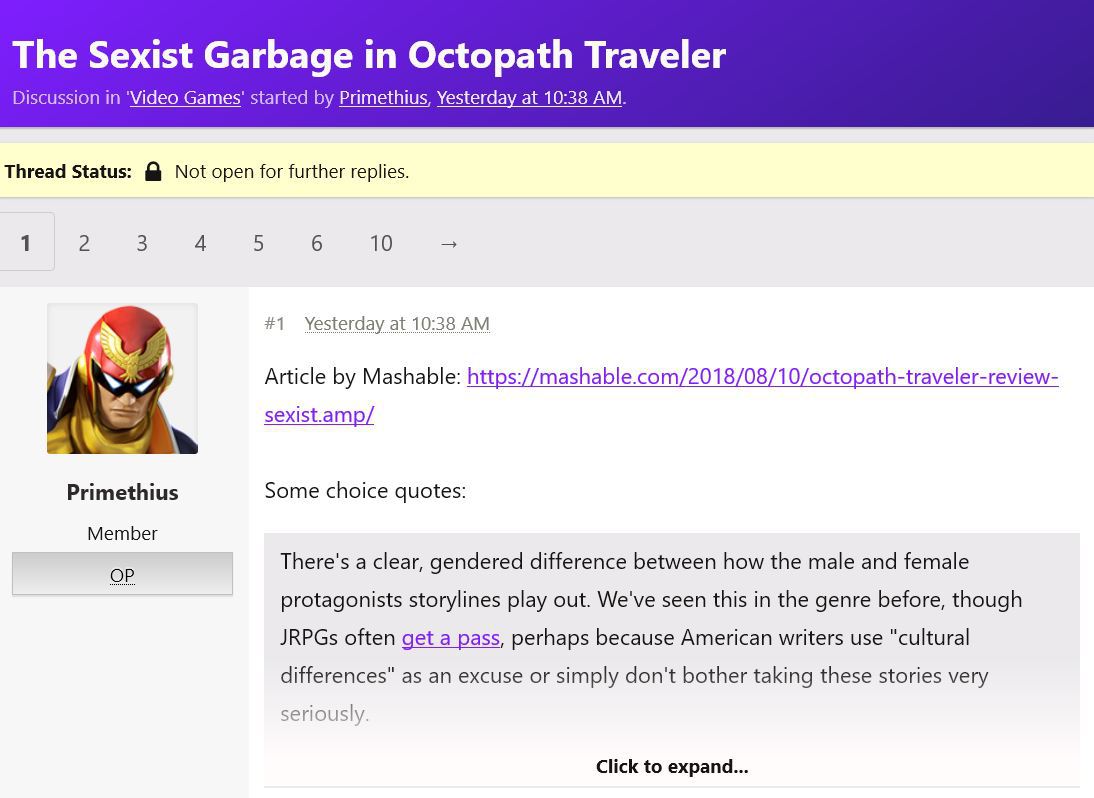
Task: Click the post timestamp 'Yesterday at 10:38 AM'
Action: [397, 324]
